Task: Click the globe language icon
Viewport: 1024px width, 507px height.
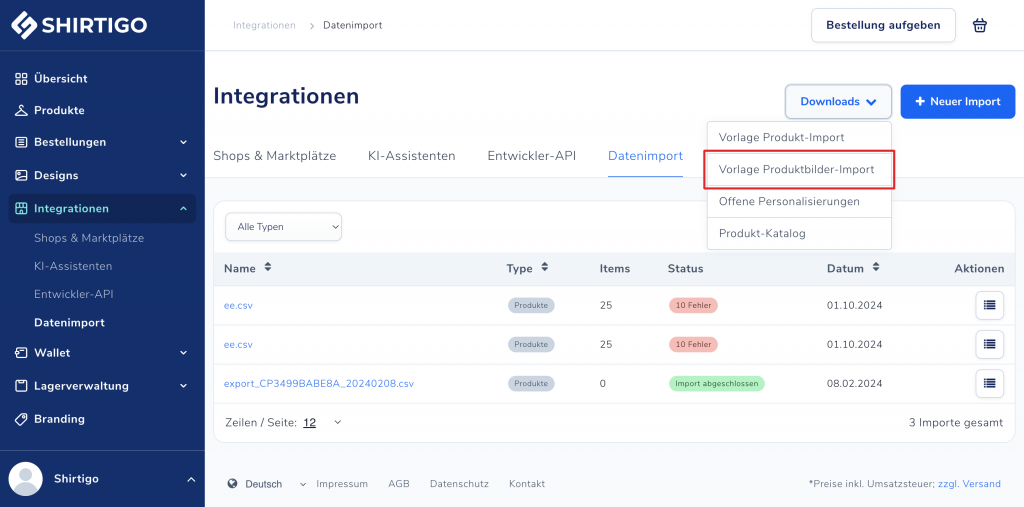Action: [232, 484]
